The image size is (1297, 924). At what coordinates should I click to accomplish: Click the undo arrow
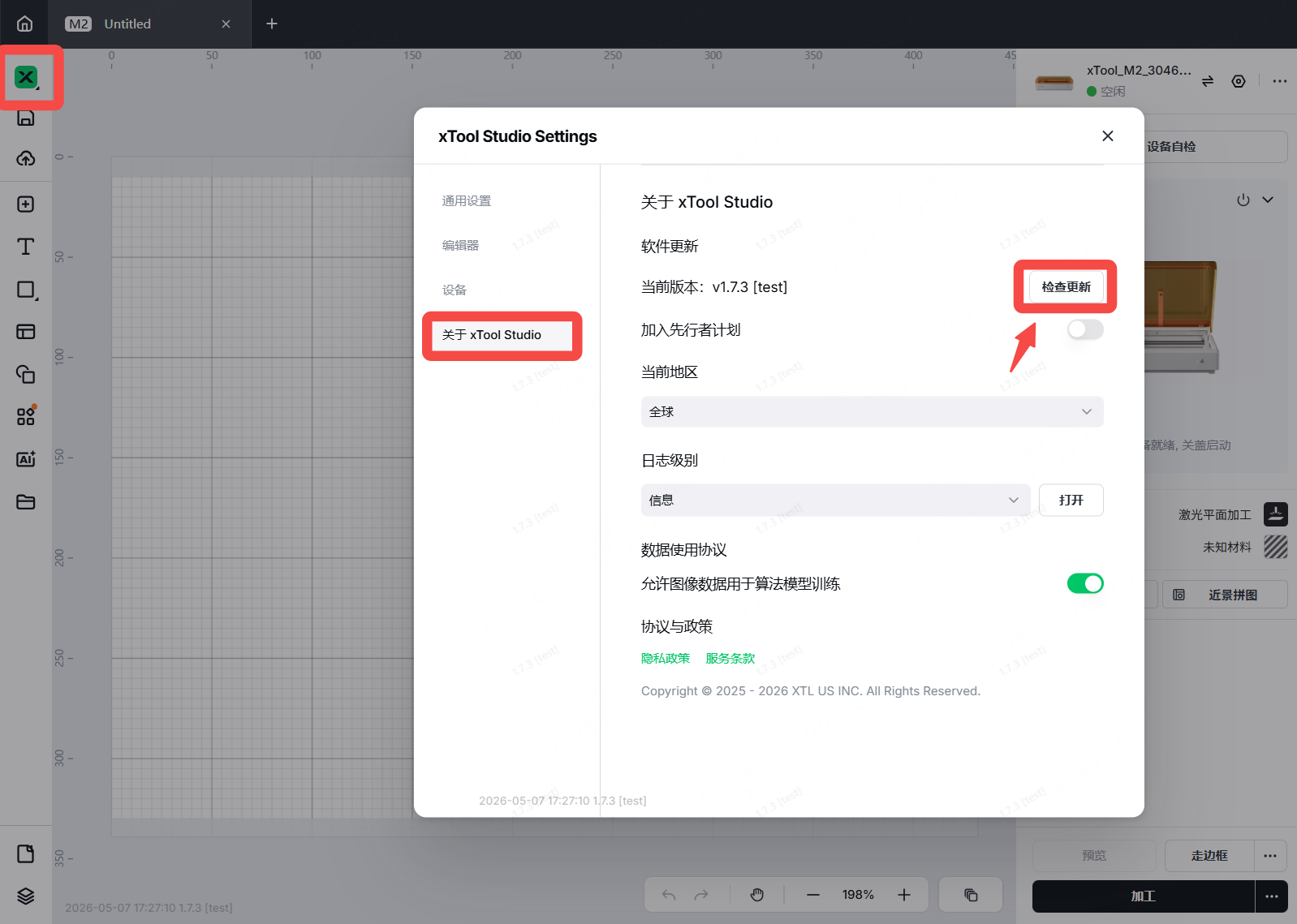click(669, 895)
